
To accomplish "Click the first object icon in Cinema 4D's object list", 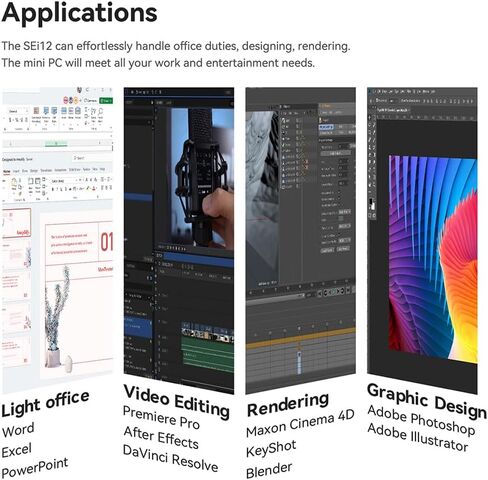I will pos(284,120).
